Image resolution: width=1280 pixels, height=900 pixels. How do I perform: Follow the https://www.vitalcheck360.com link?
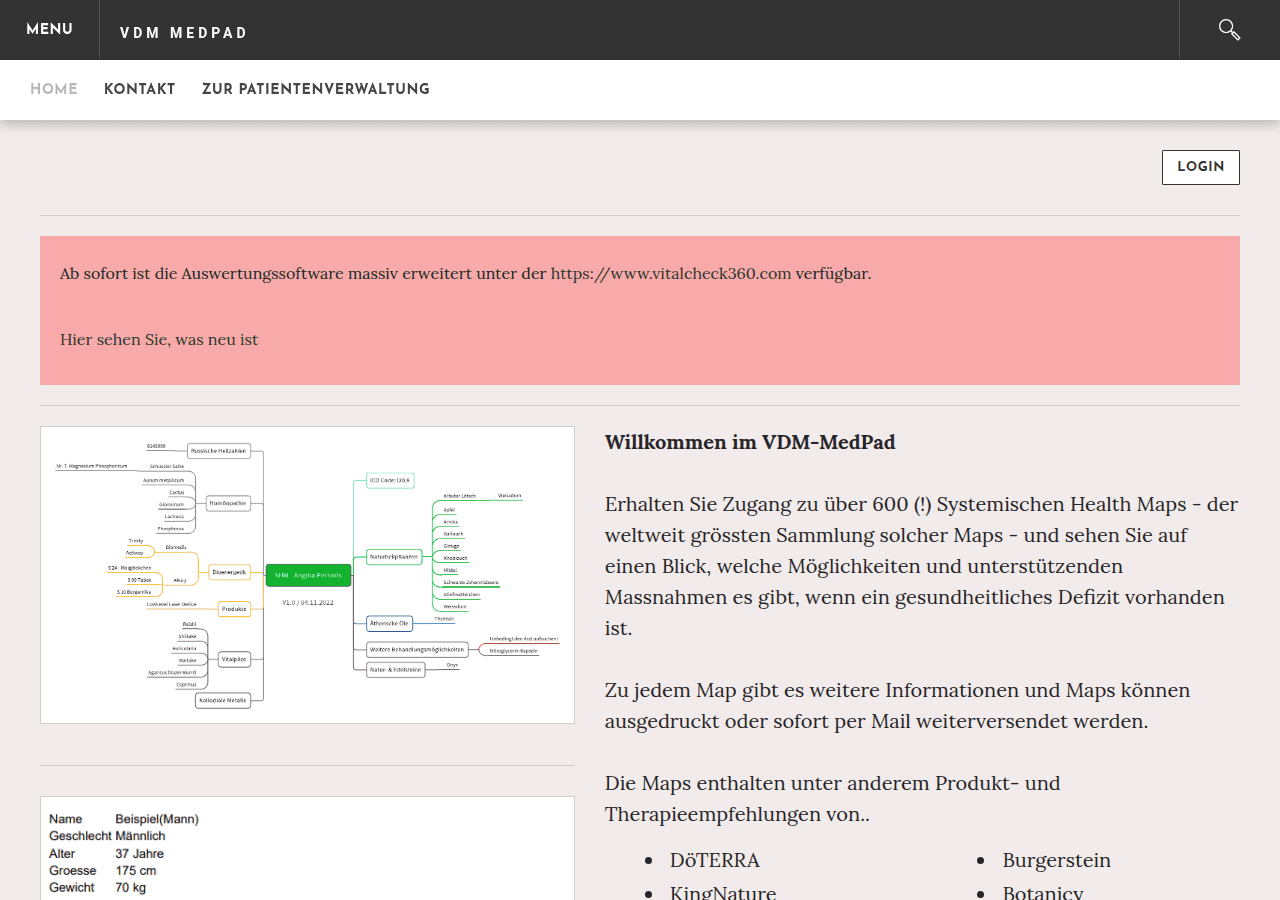click(671, 273)
